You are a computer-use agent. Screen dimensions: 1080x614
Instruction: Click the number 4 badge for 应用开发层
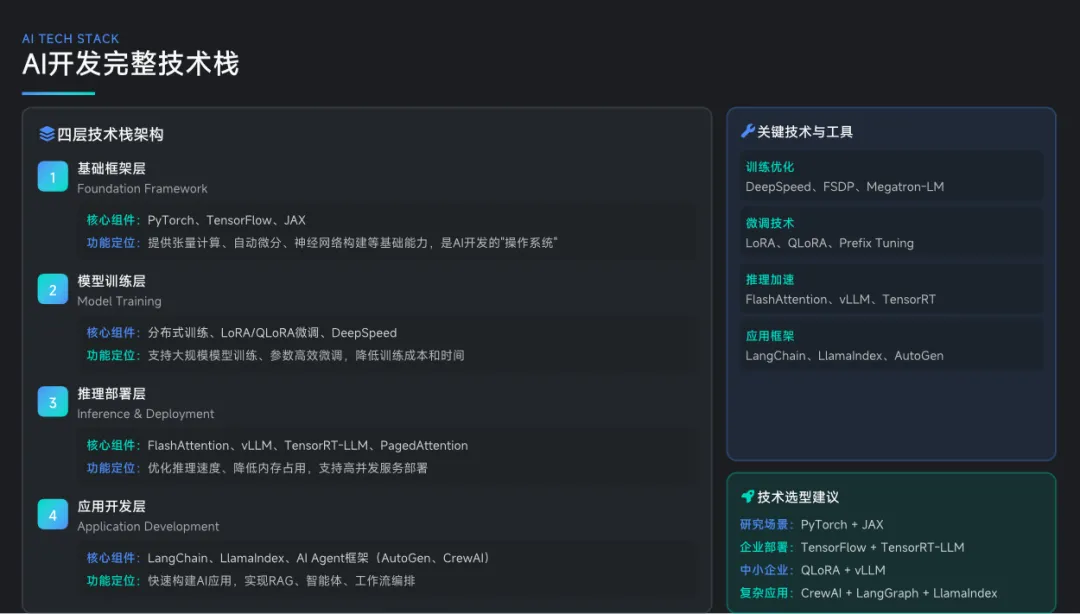point(52,515)
